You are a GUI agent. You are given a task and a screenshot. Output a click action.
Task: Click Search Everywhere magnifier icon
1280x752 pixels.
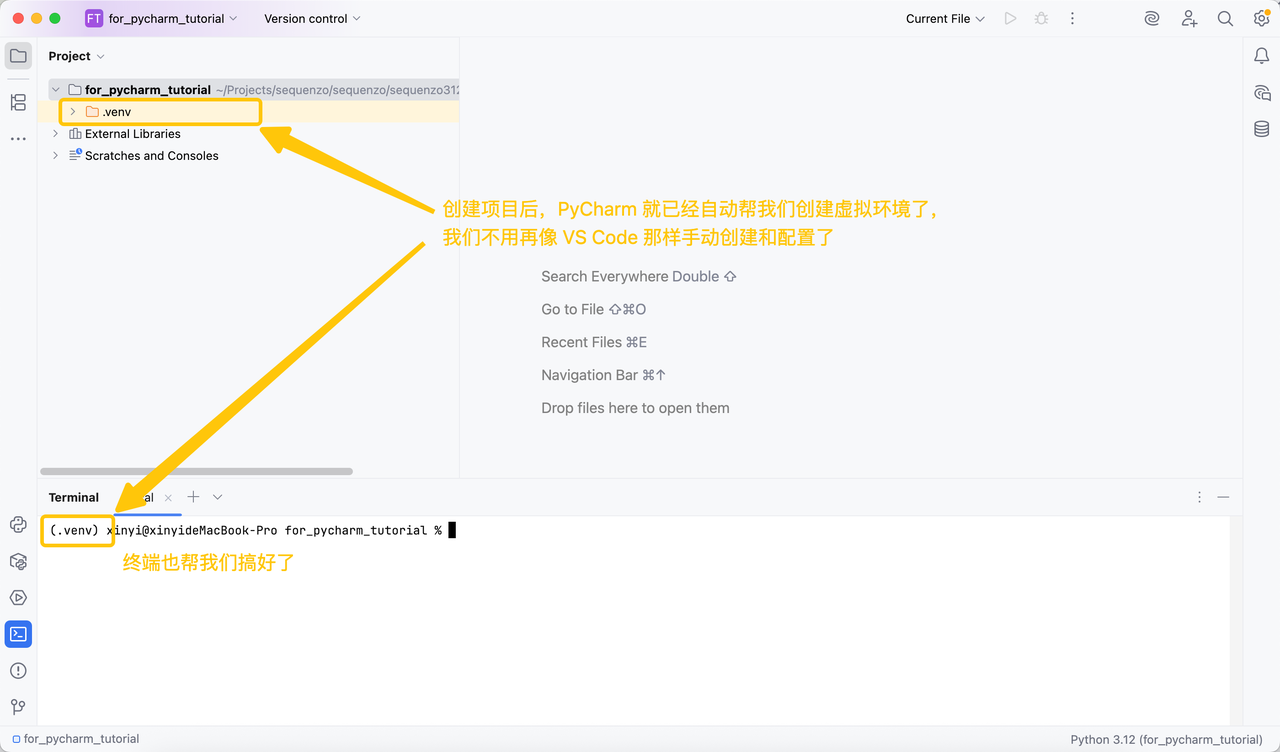pos(1225,19)
